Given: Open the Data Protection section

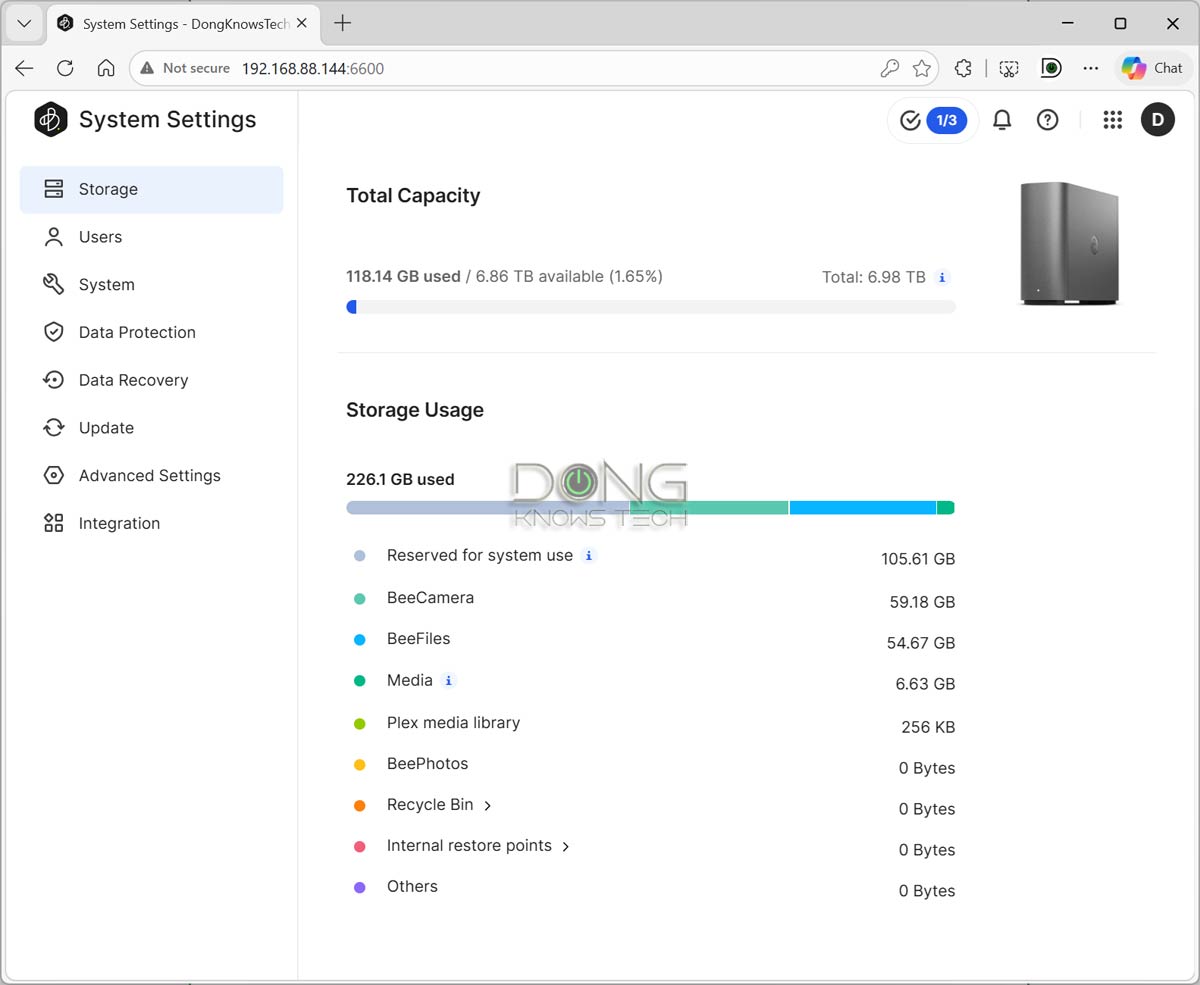Looking at the screenshot, I should pyautogui.click(x=137, y=332).
